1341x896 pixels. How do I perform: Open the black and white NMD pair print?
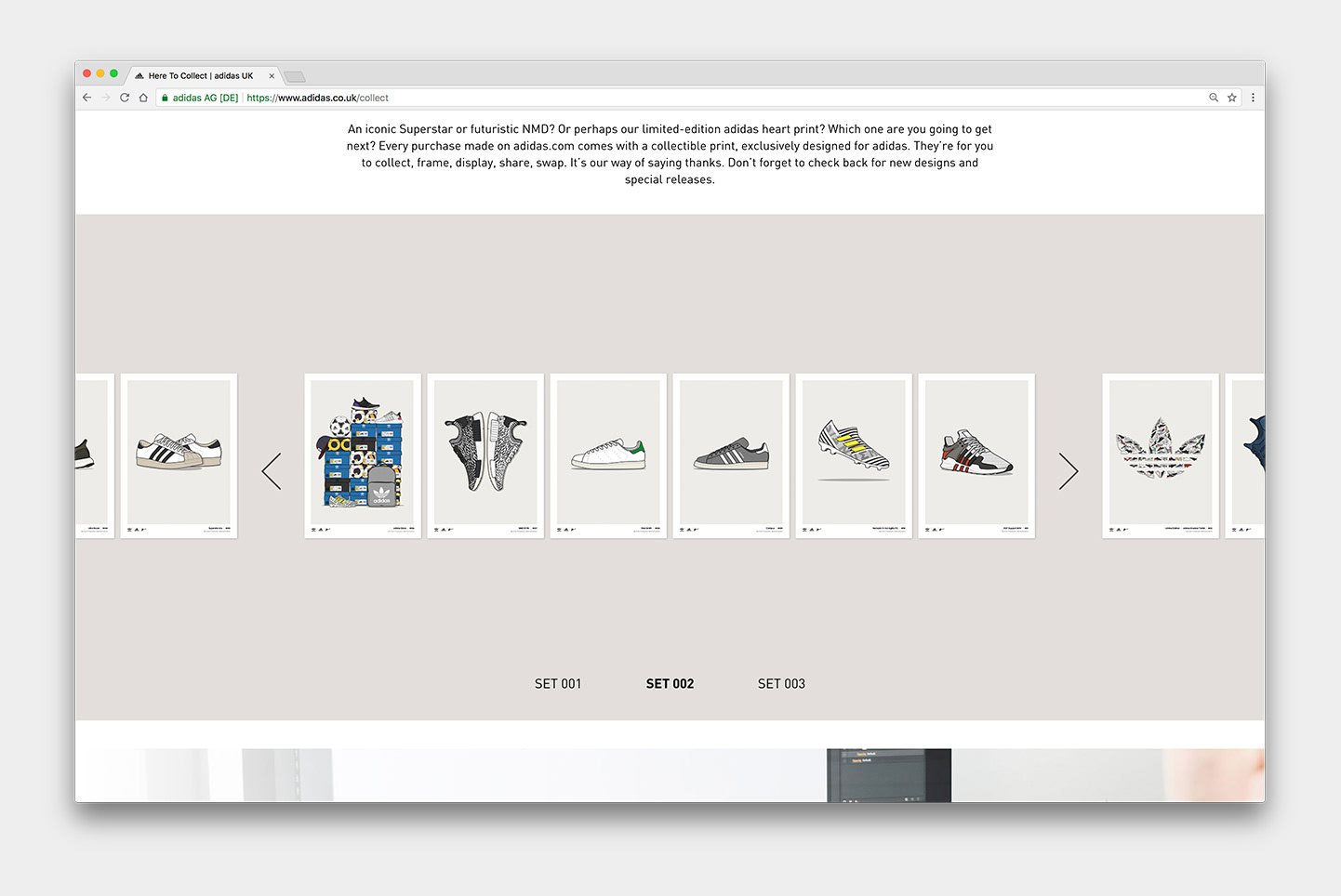tap(485, 455)
